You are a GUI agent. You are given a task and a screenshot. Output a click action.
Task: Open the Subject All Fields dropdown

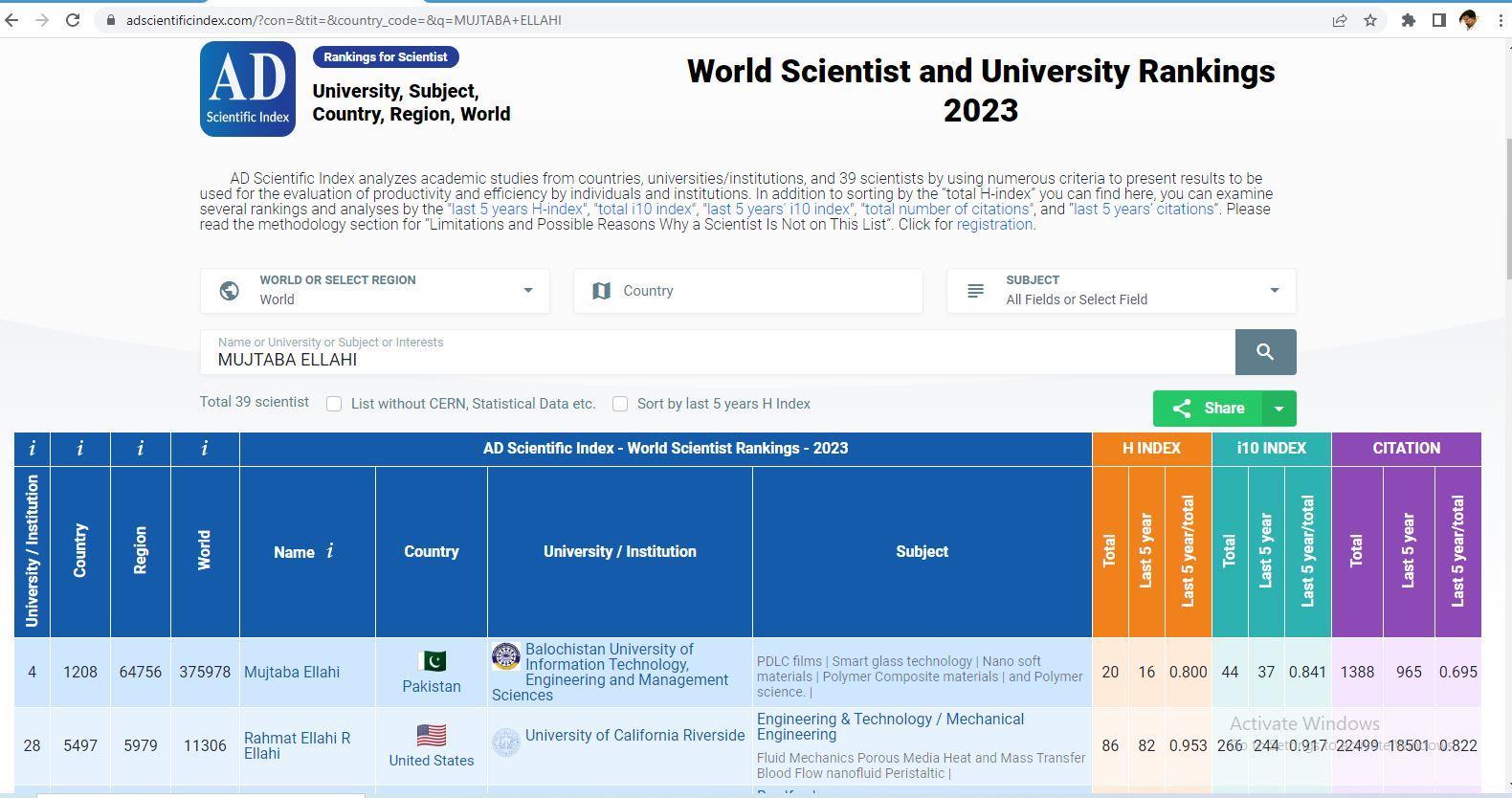[1122, 291]
